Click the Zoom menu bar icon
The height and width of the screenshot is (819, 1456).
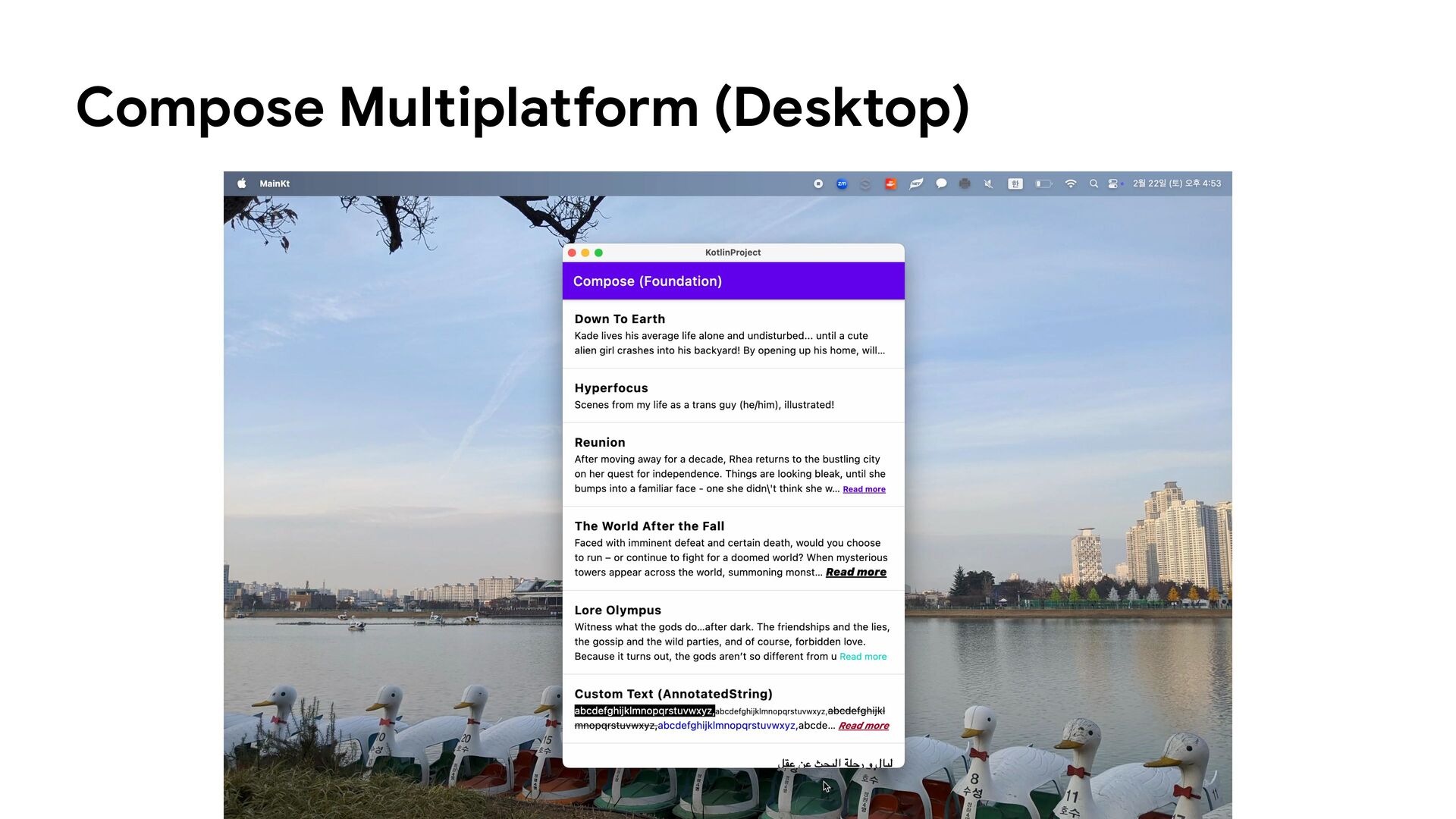click(842, 184)
